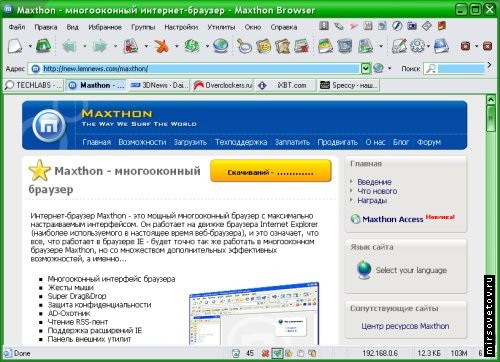Click the feather icon in utilities bar
This screenshot has width=500, height=362.
tap(339, 26)
